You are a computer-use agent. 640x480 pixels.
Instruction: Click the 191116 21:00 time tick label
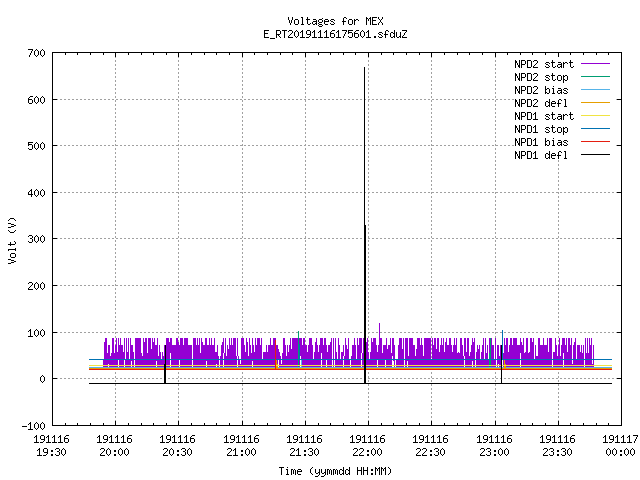point(241,446)
